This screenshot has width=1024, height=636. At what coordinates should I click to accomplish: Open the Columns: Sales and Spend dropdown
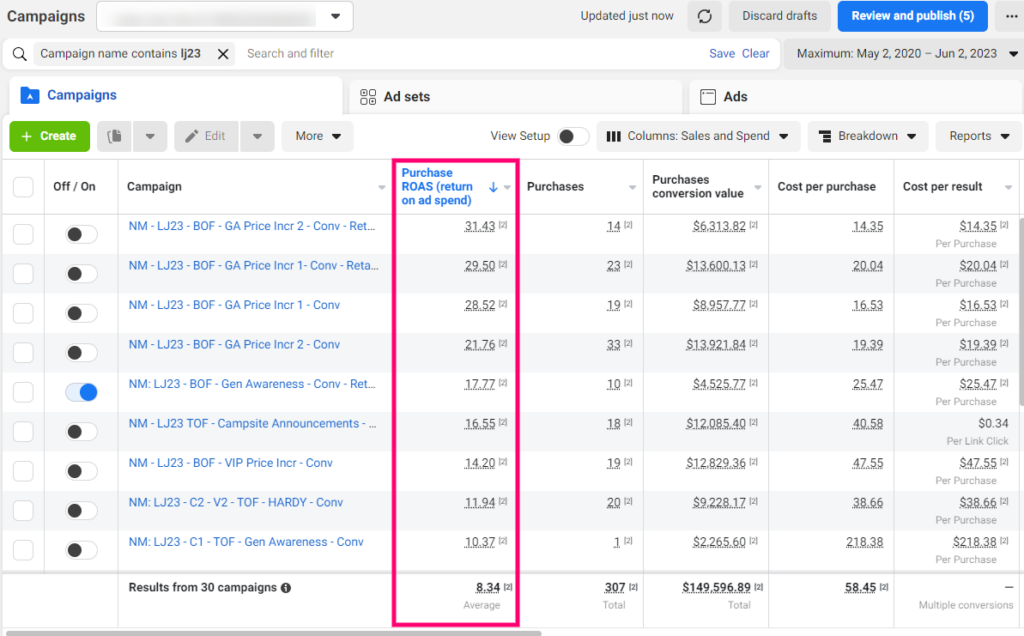[697, 136]
